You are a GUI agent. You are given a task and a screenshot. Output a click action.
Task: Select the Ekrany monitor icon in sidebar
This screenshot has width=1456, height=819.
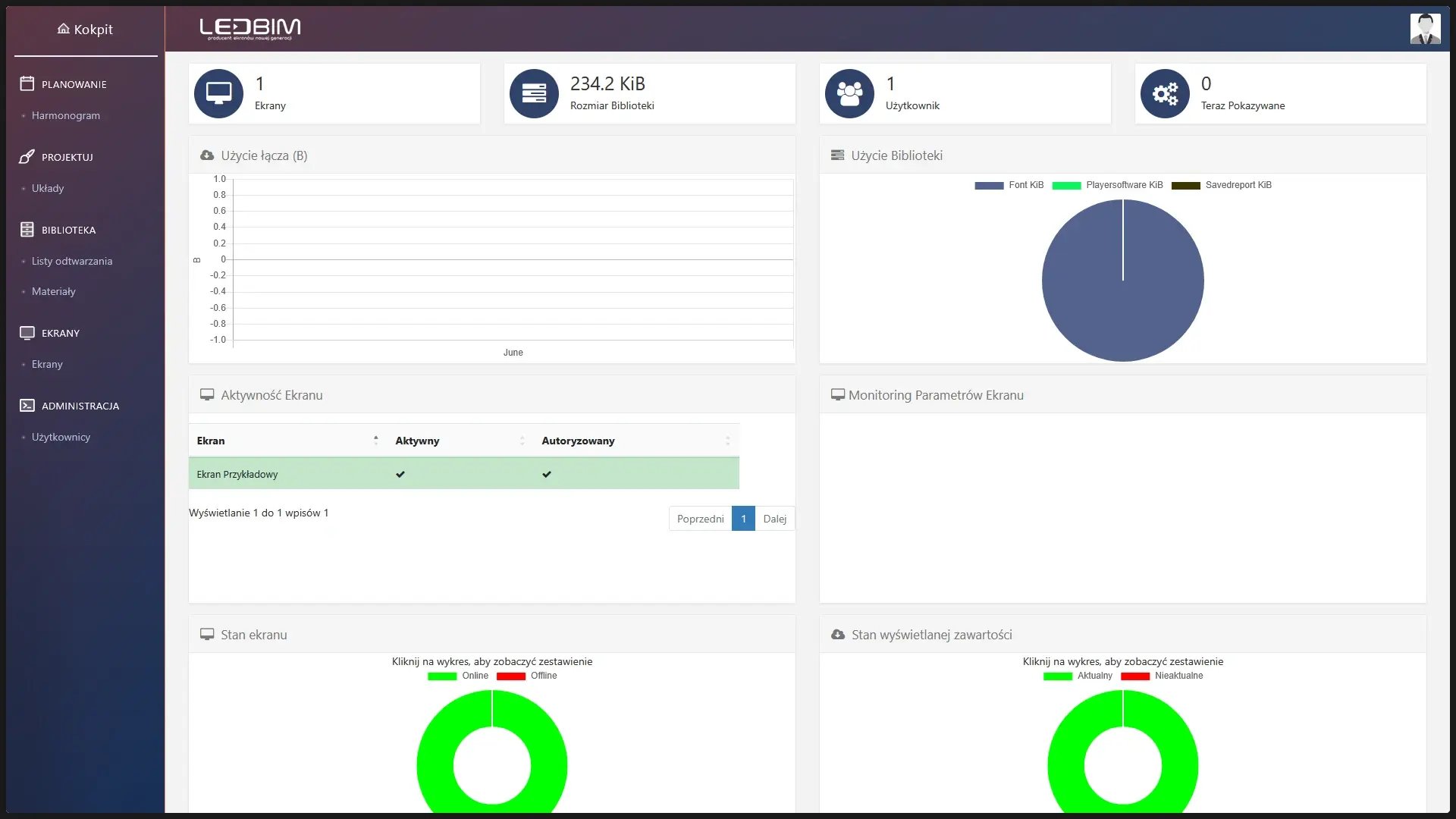click(25, 332)
